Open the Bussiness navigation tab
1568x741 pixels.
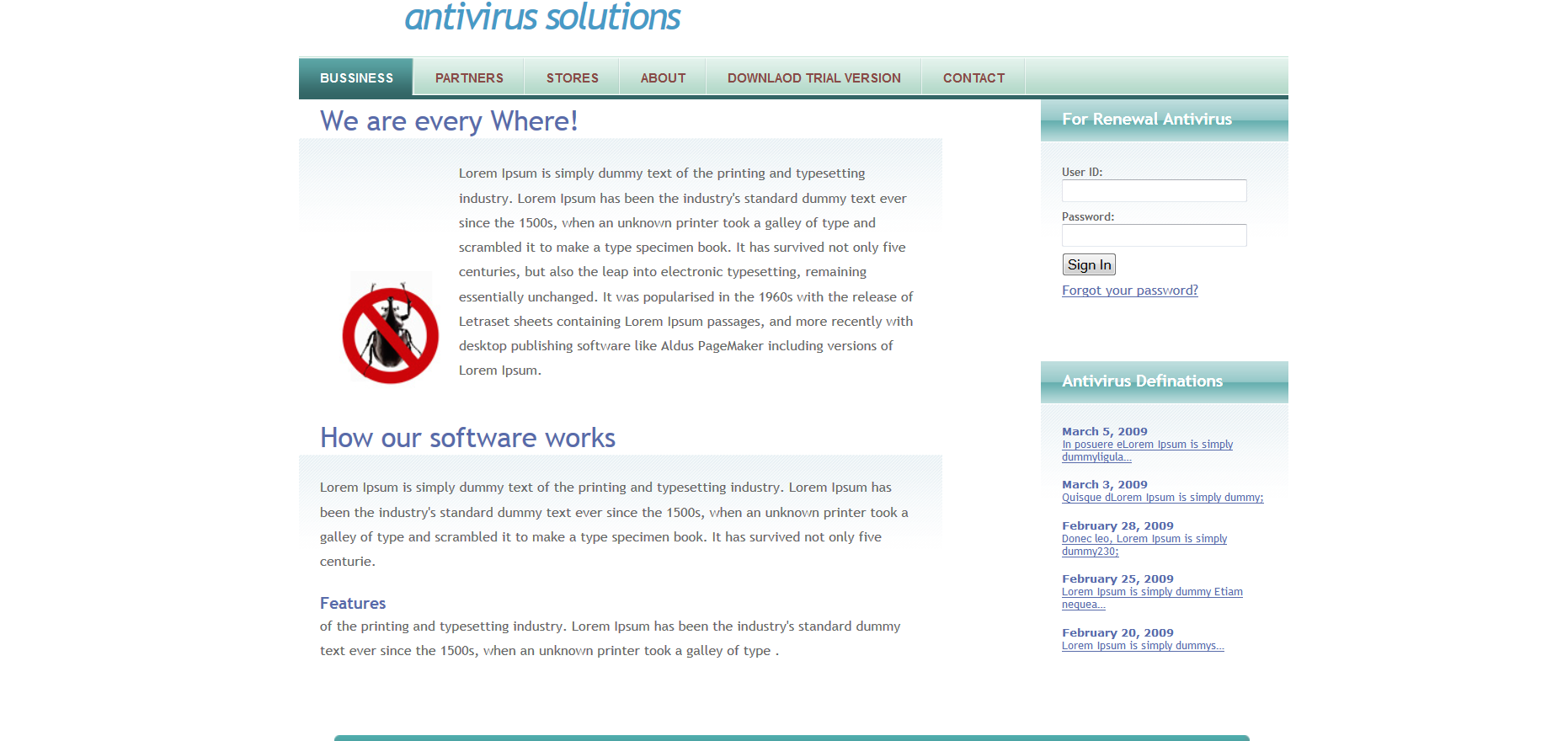(x=356, y=78)
